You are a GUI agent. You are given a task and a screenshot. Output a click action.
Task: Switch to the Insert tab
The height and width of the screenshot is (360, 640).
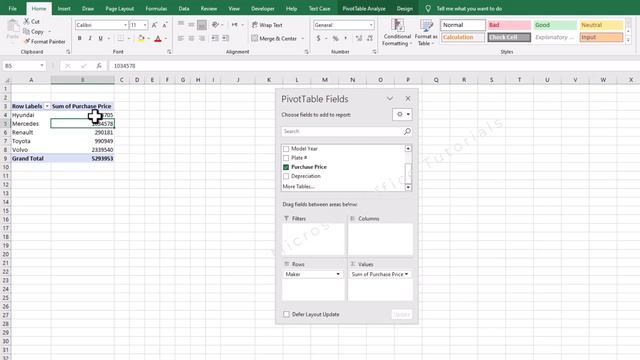64,9
